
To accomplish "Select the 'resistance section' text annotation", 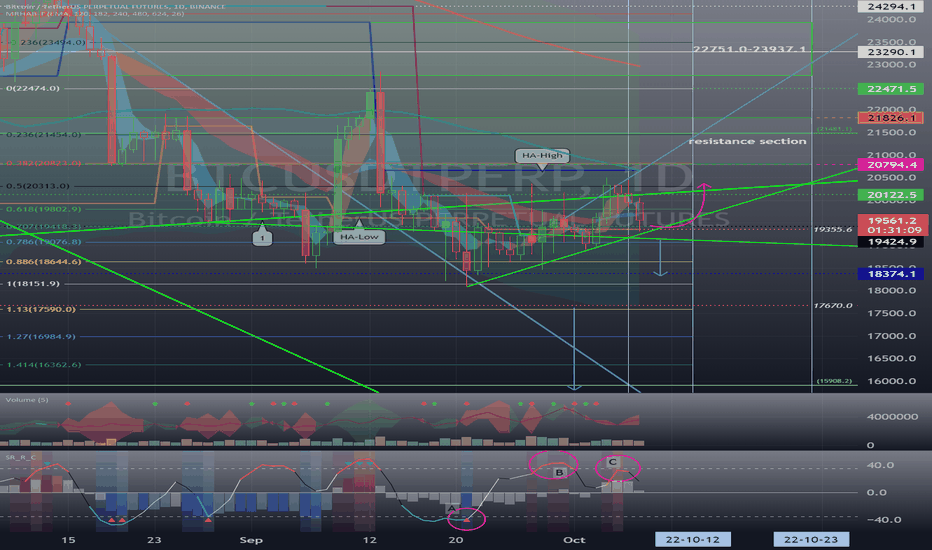I will point(747,142).
